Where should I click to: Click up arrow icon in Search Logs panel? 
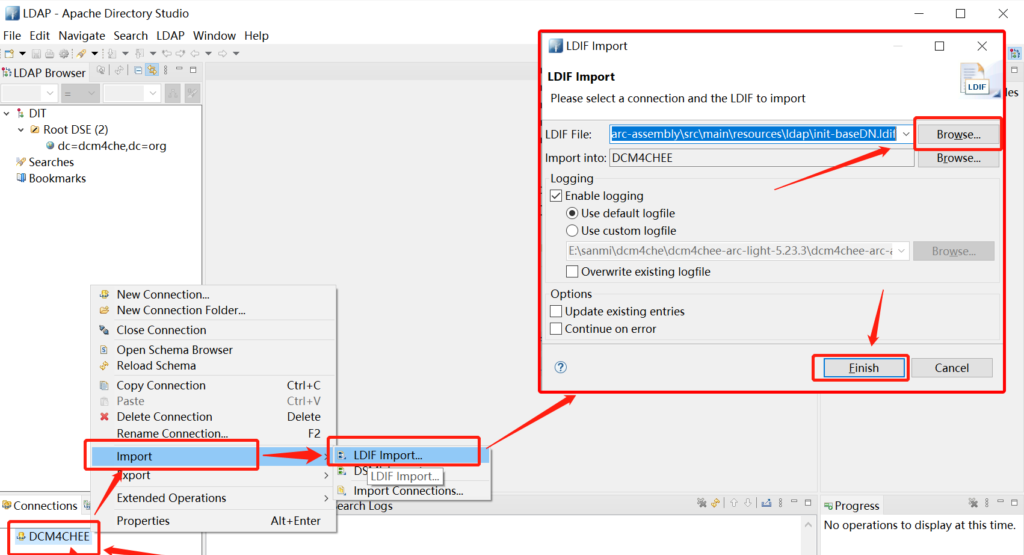coord(734,503)
